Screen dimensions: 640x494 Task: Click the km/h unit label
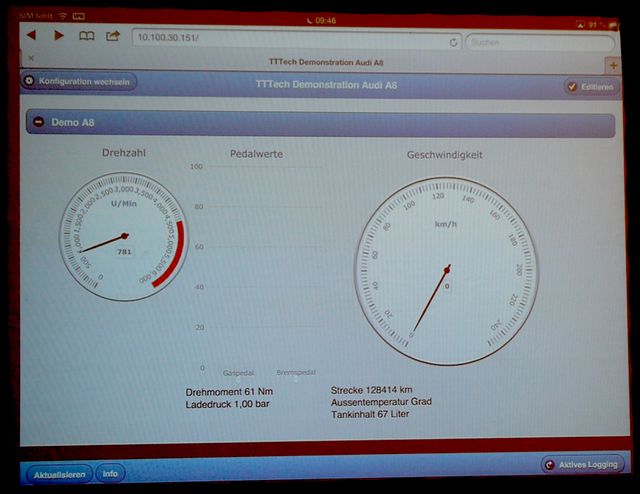point(446,224)
